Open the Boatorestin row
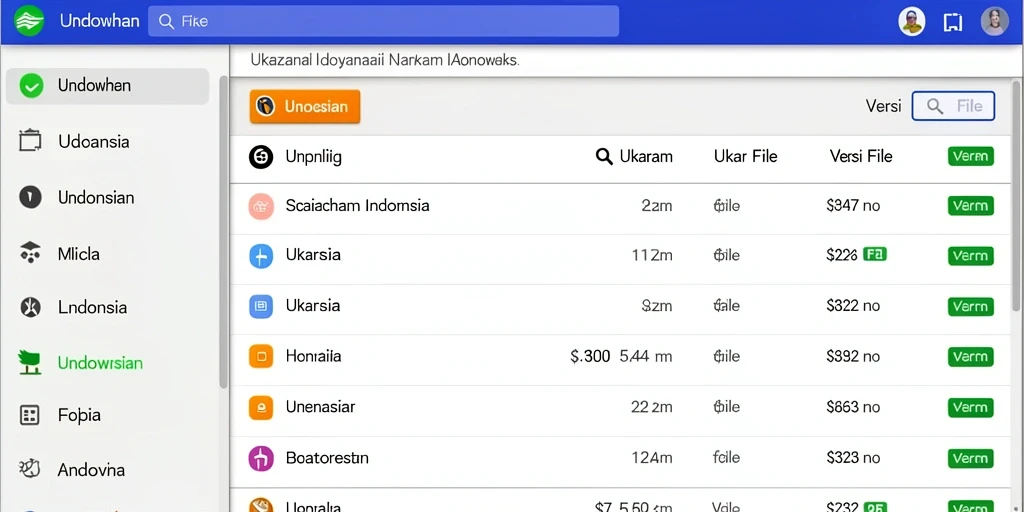This screenshot has width=1024, height=512. tap(620, 462)
